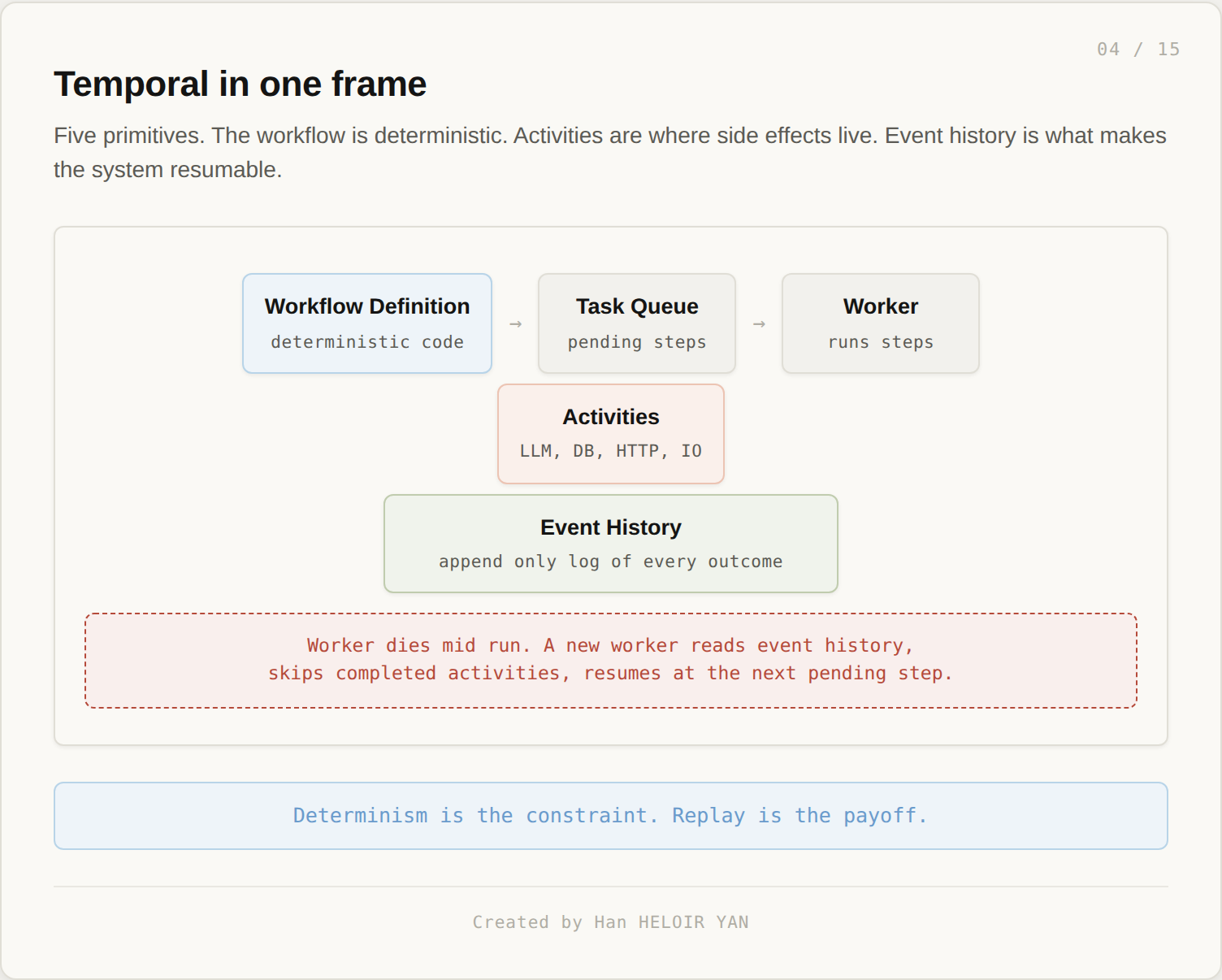Click the Event History box
The width and height of the screenshot is (1222, 980).
611,544
